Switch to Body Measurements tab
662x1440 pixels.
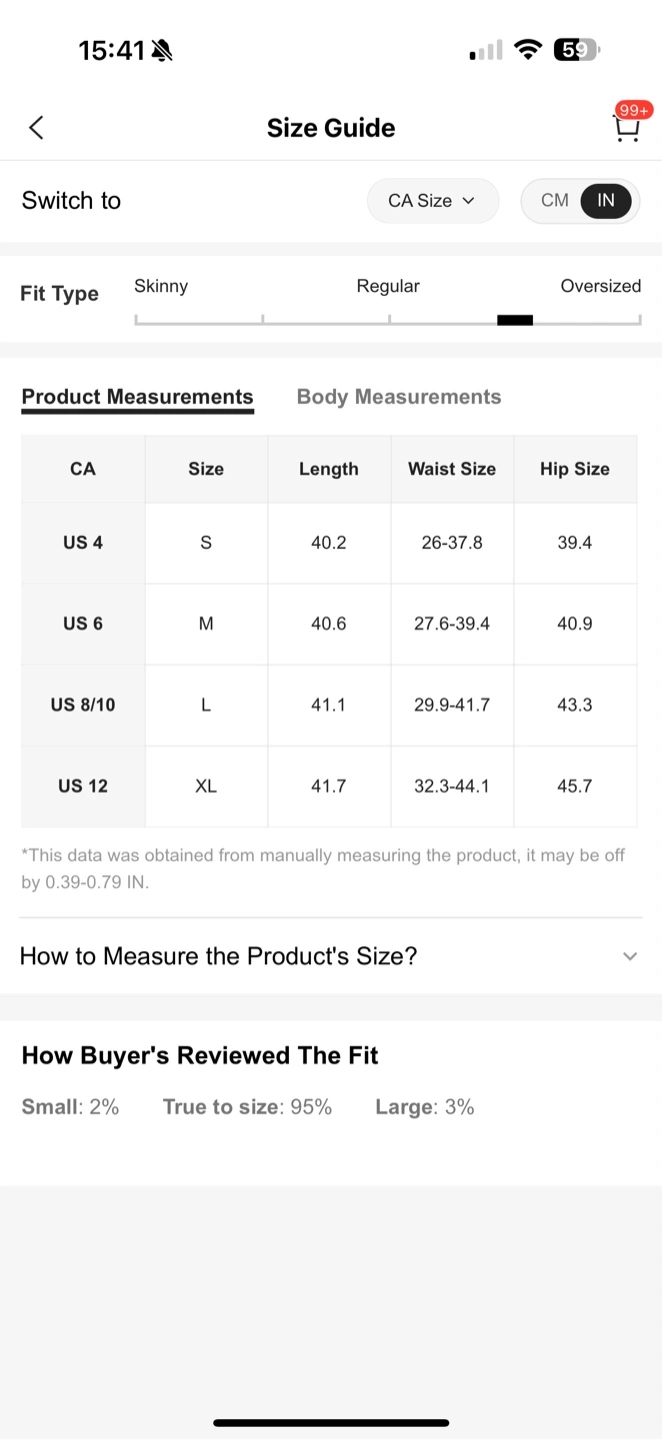pos(399,397)
